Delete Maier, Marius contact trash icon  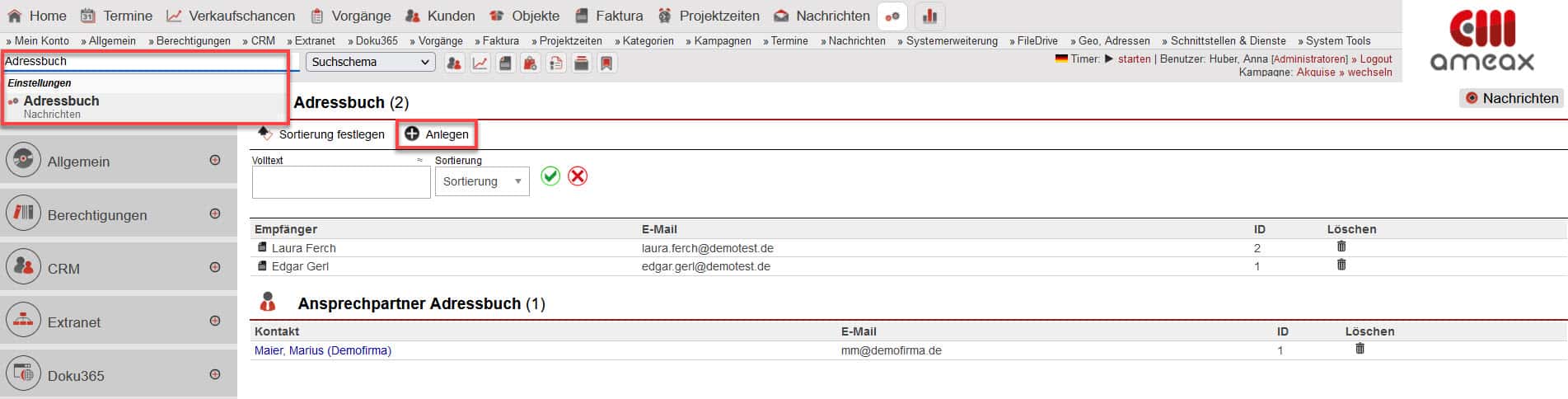1360,349
